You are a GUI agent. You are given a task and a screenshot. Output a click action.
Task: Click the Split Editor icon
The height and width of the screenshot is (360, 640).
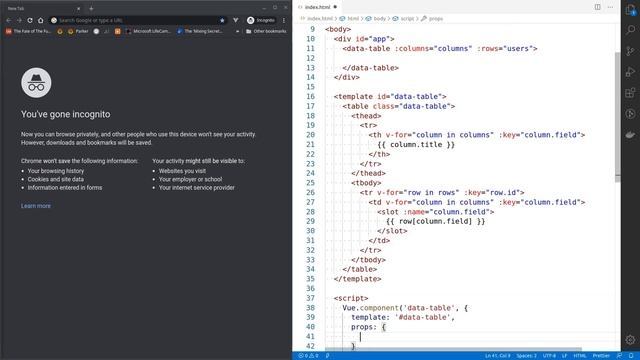pos(597,7)
